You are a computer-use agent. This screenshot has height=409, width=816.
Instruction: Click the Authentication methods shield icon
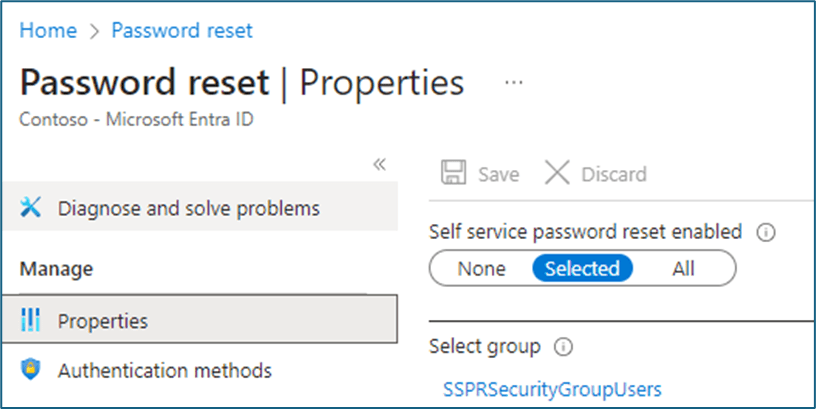[31, 370]
